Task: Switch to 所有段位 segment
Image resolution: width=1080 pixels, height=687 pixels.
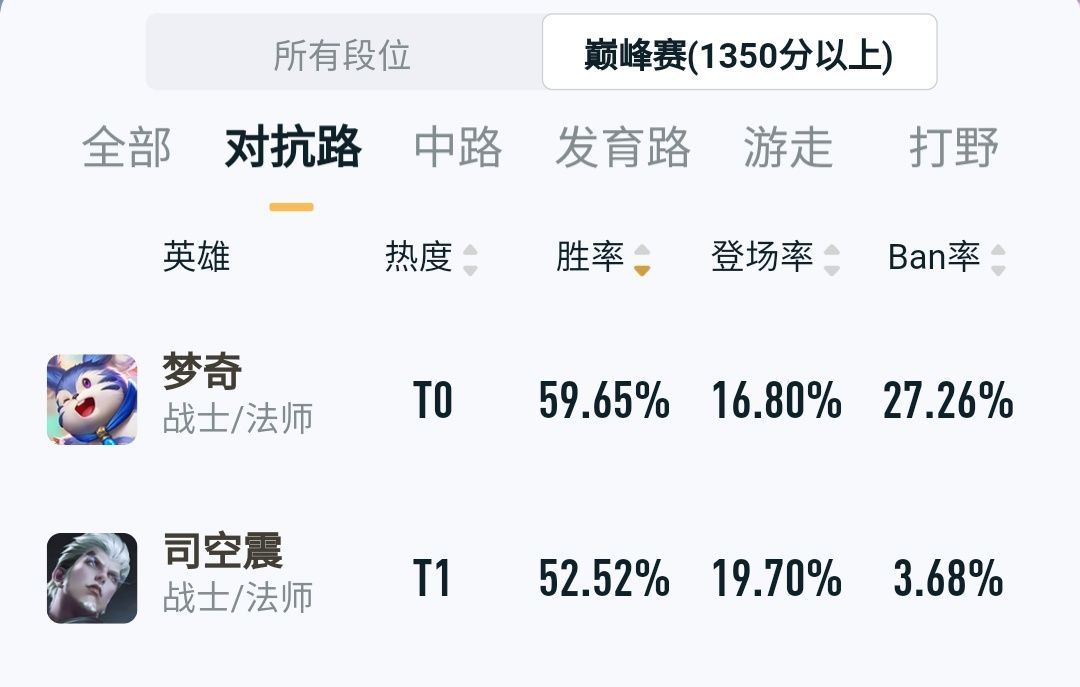Action: point(343,55)
